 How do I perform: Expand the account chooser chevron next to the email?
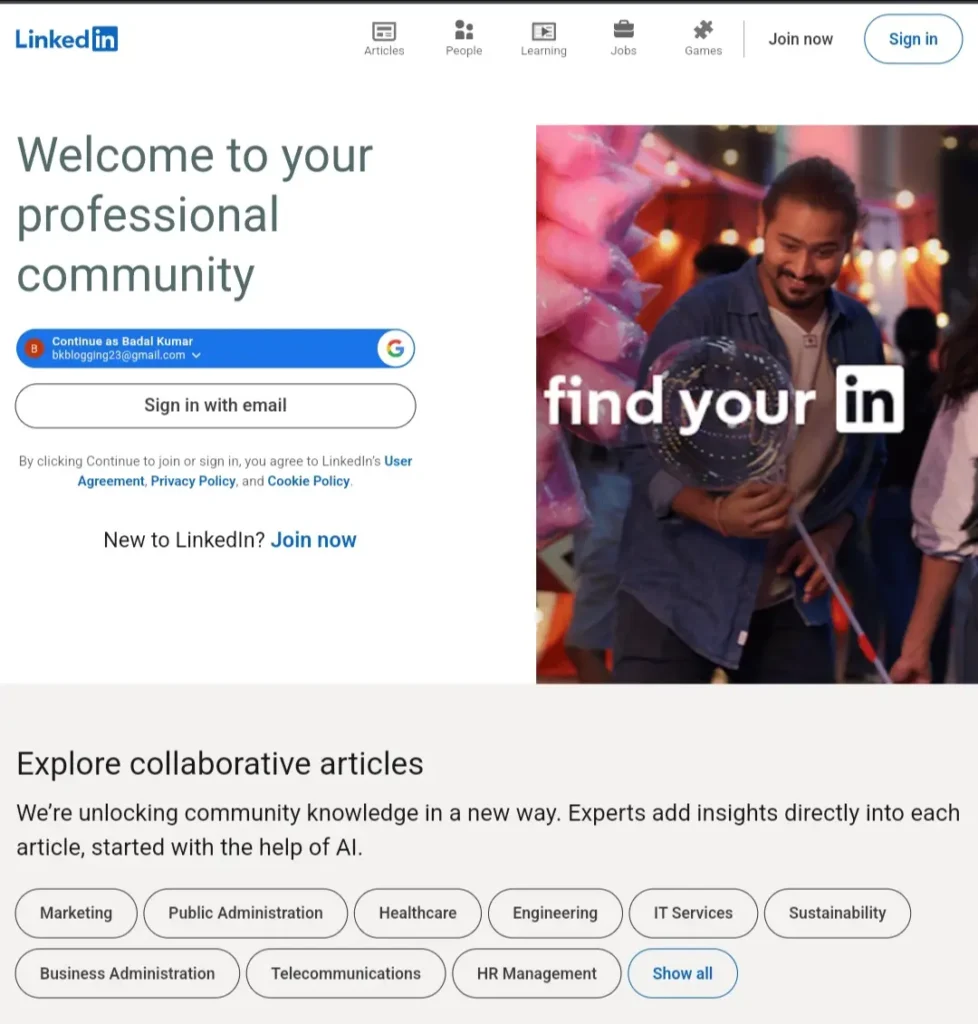coord(197,355)
